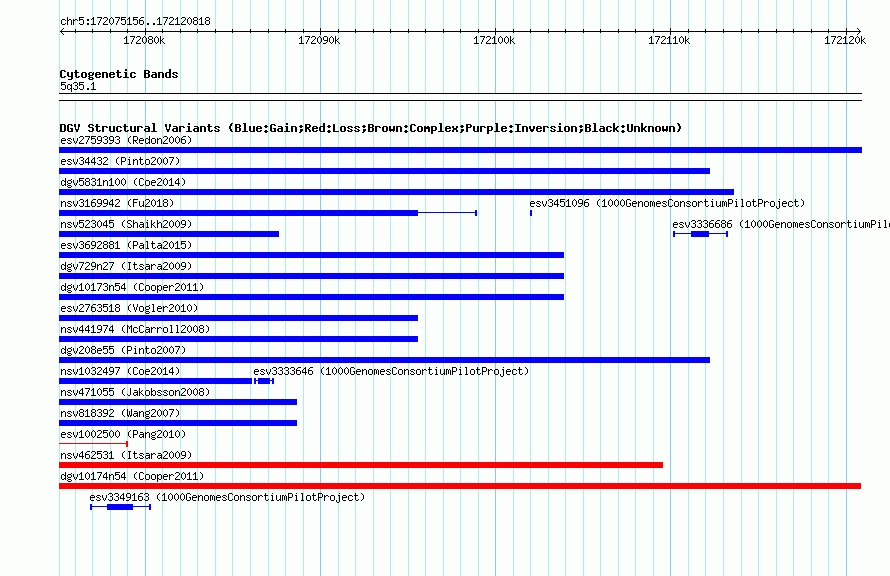This screenshot has width=890, height=576.
Task: Select the esv3349163 blue variant glyph
Action: pyautogui.click(x=120, y=507)
